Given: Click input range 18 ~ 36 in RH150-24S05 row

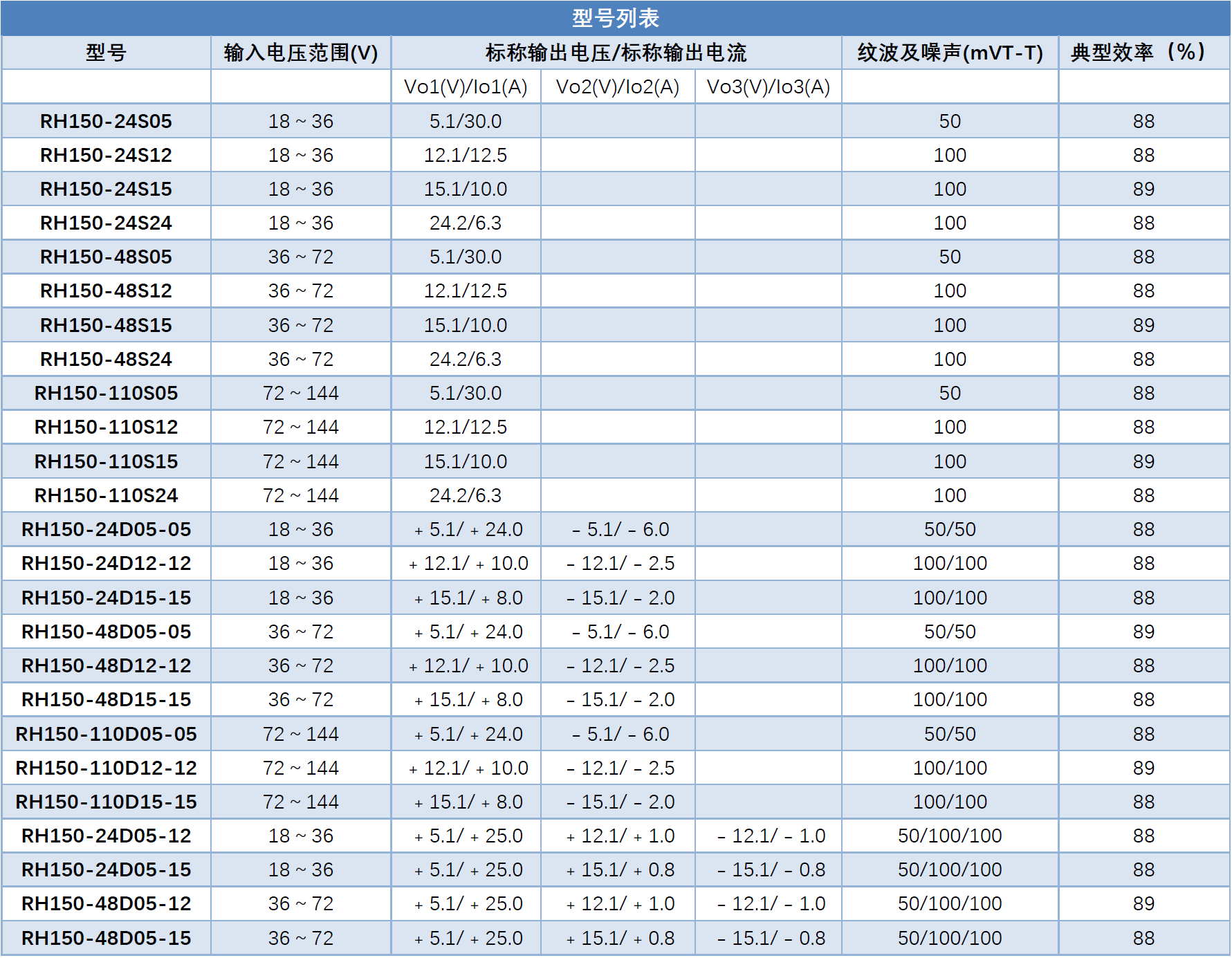Looking at the screenshot, I should [x=301, y=121].
